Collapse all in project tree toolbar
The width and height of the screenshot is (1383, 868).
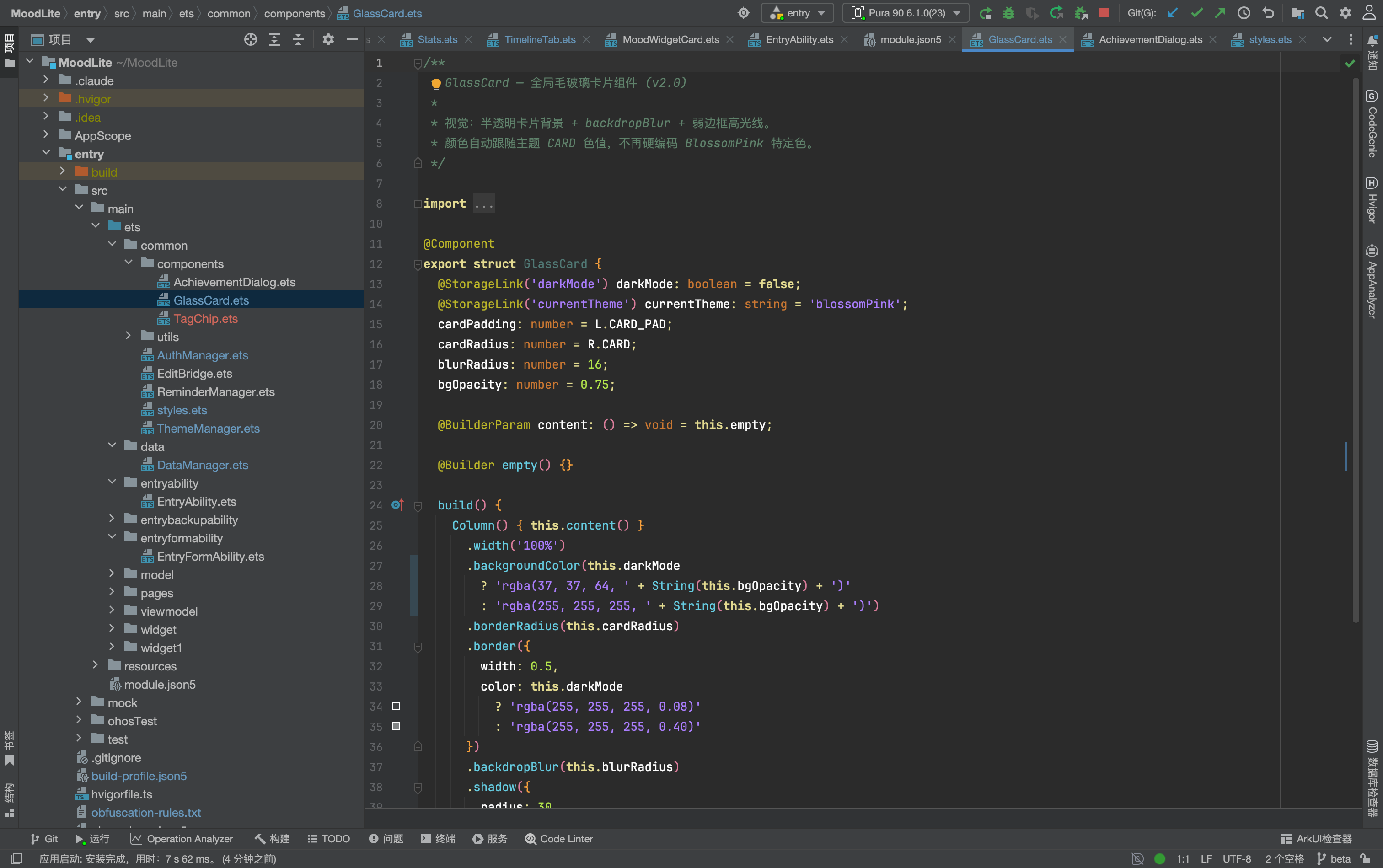click(298, 39)
